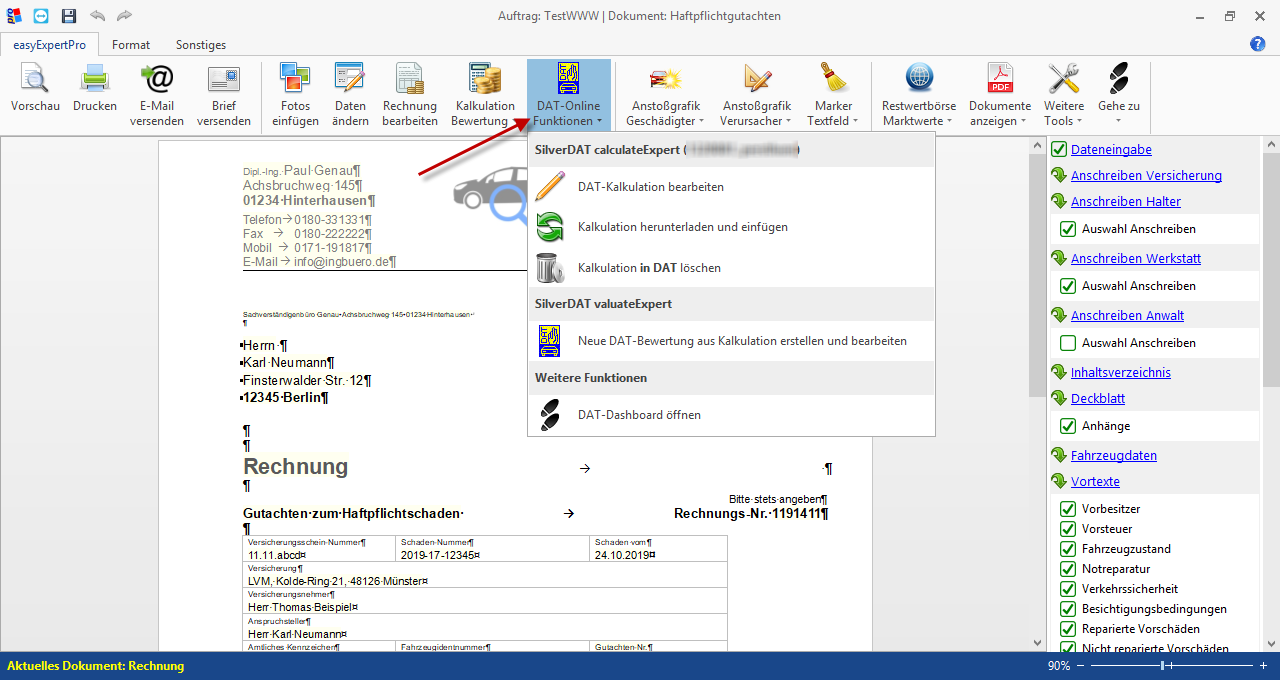Open Daten ändern to edit data
Image resolution: width=1280 pixels, height=680 pixels.
click(350, 95)
